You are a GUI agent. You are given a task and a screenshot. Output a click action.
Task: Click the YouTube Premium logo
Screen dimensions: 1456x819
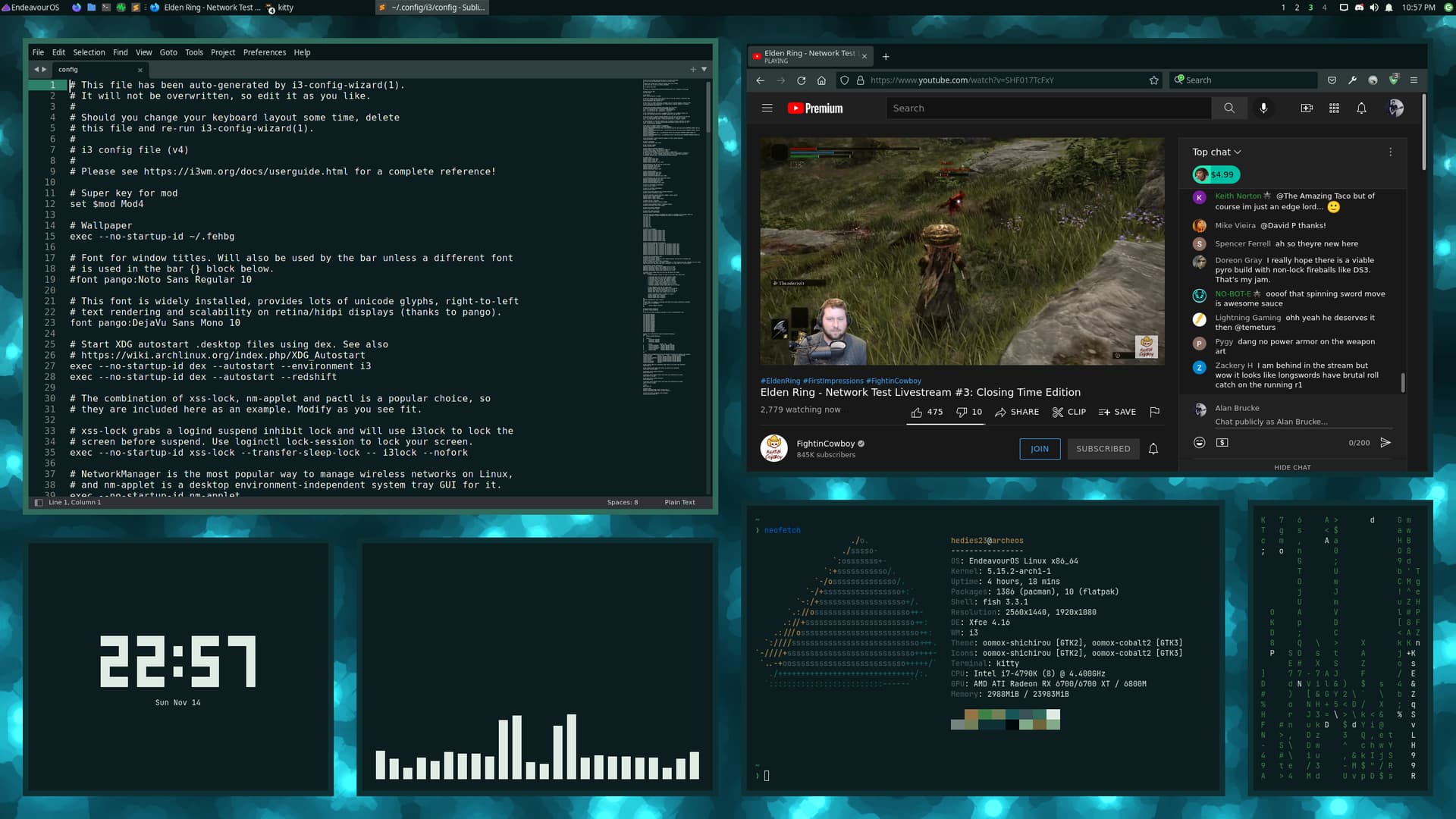coord(815,108)
